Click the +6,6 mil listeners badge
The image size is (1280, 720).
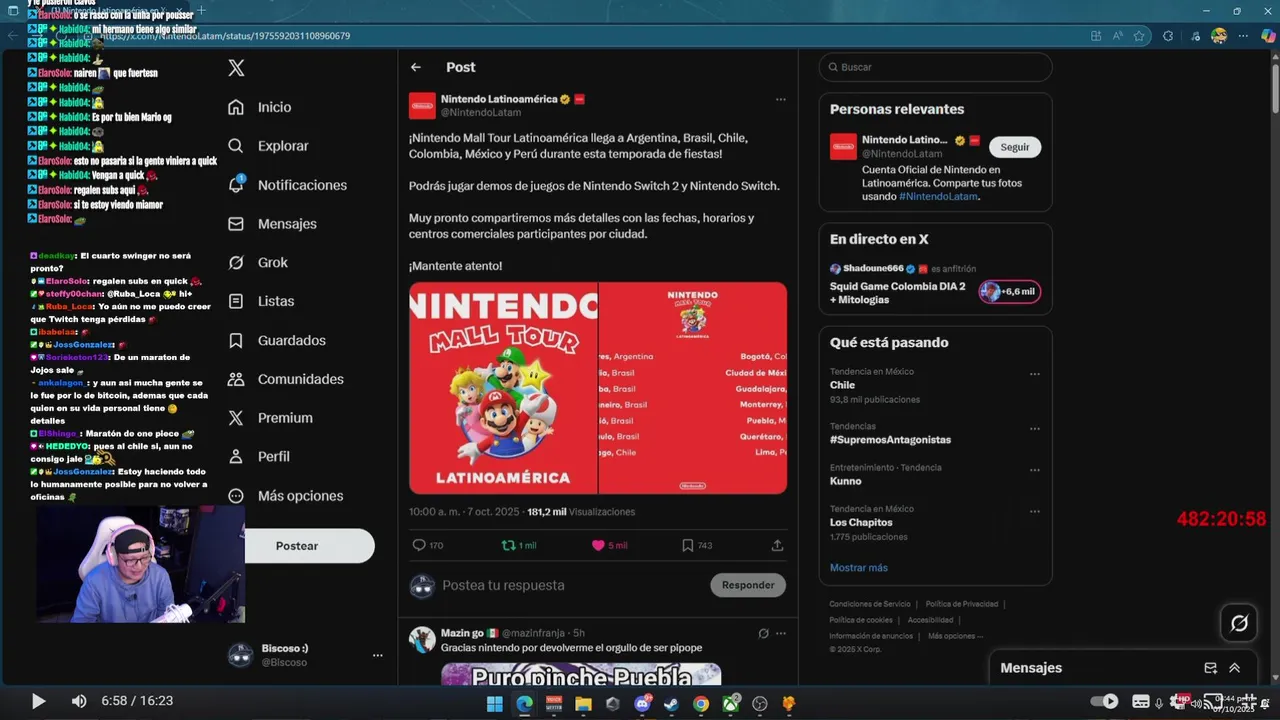1010,292
